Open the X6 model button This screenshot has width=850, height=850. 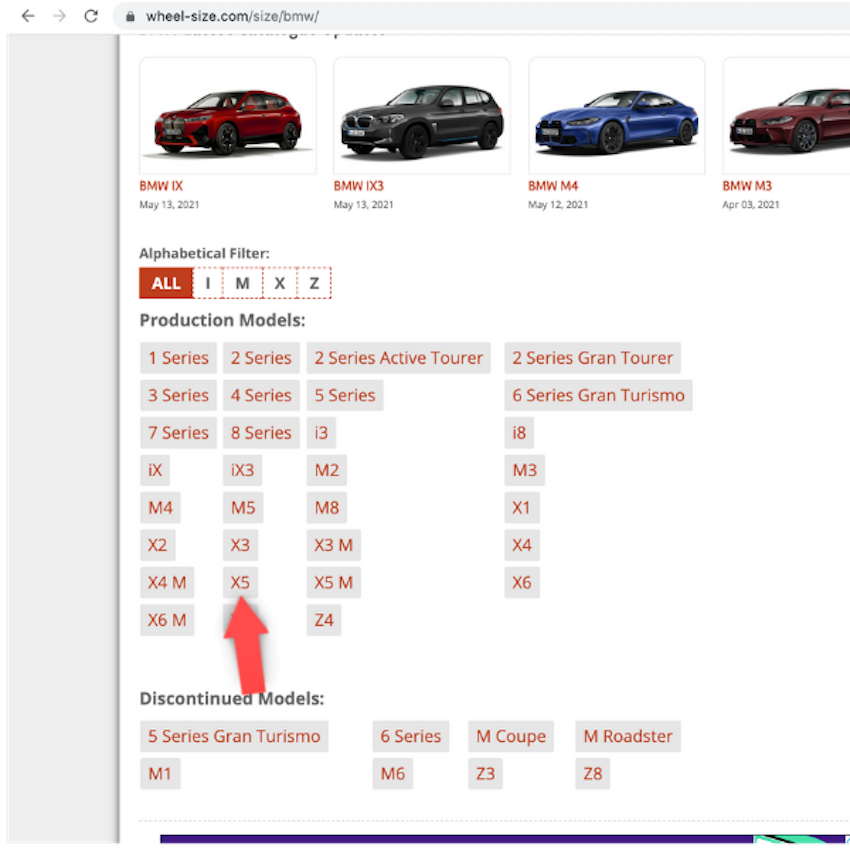point(522,582)
